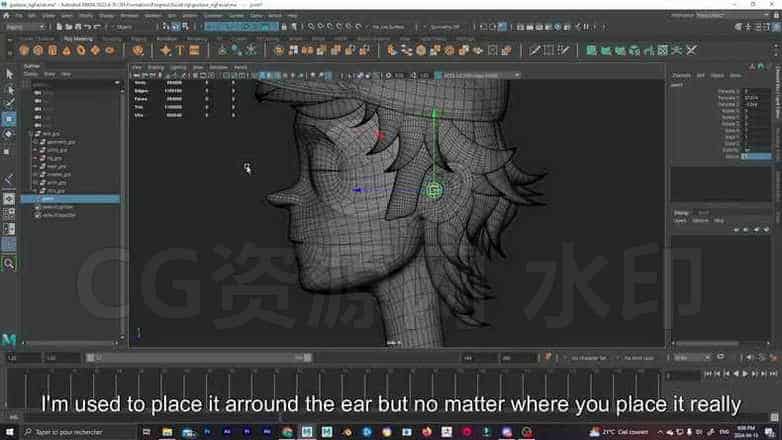
Task: Pick the Scale tool in toolbox
Action: (x=7, y=150)
